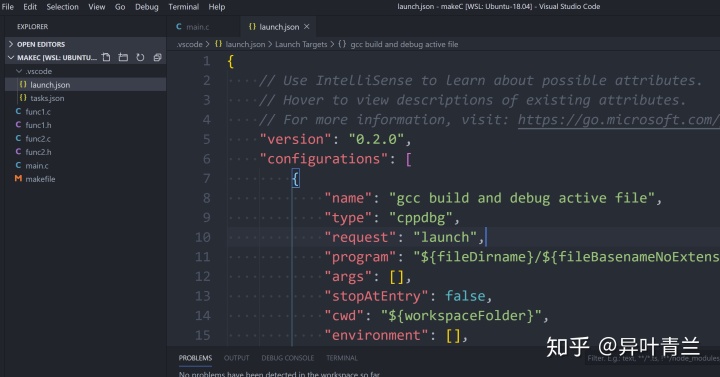Click the opening brace on line 7
Screen dimensions: 720x377
pos(295,179)
